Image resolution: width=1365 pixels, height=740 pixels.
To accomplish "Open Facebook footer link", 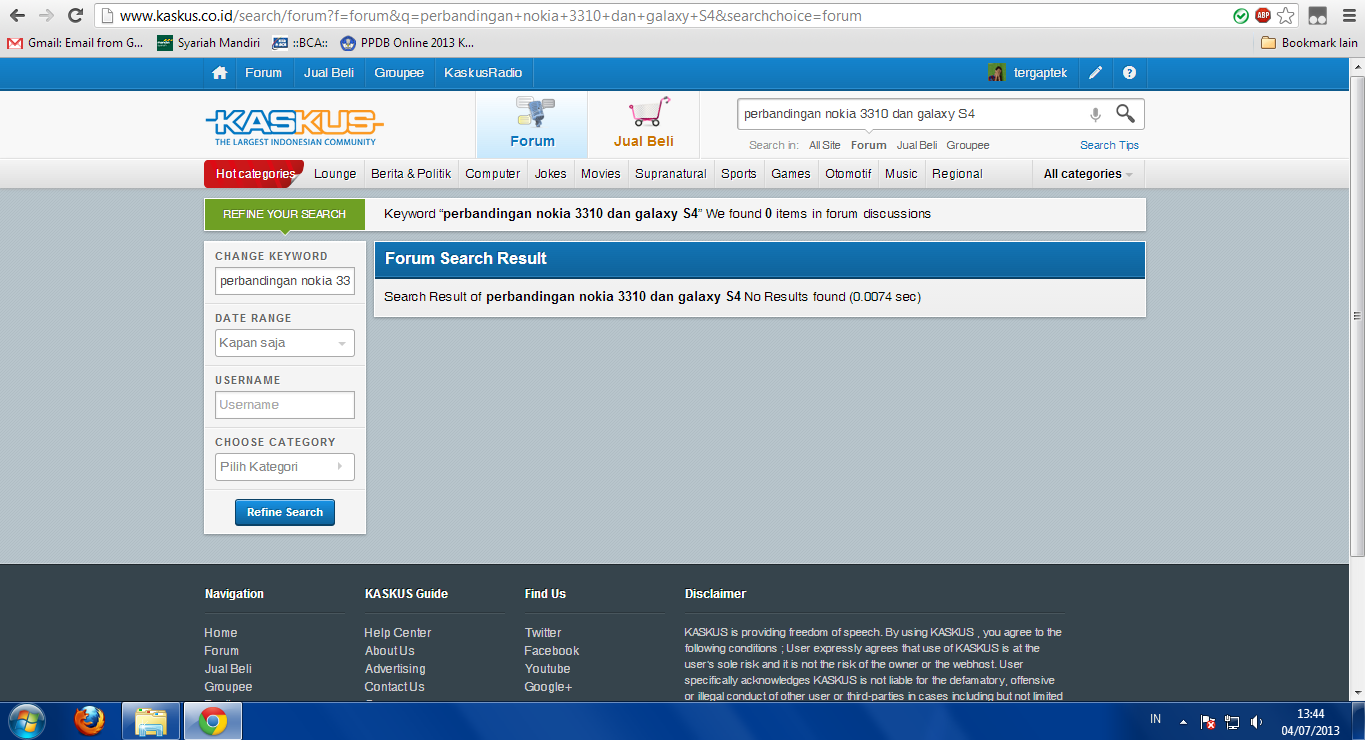I will click(x=552, y=651).
